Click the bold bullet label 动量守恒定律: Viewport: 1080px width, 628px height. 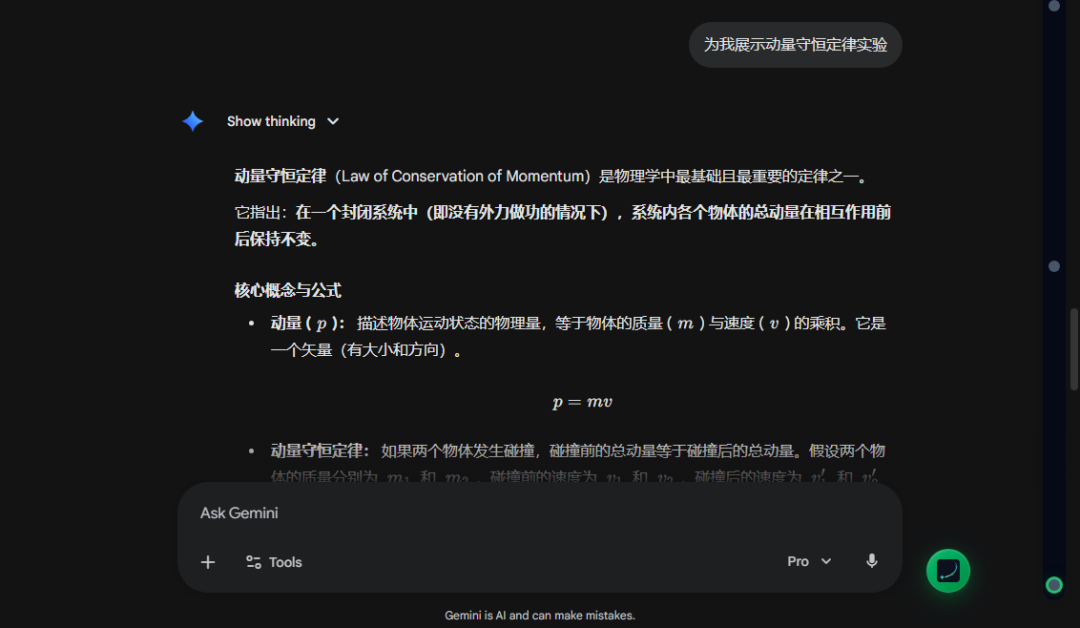[320, 451]
